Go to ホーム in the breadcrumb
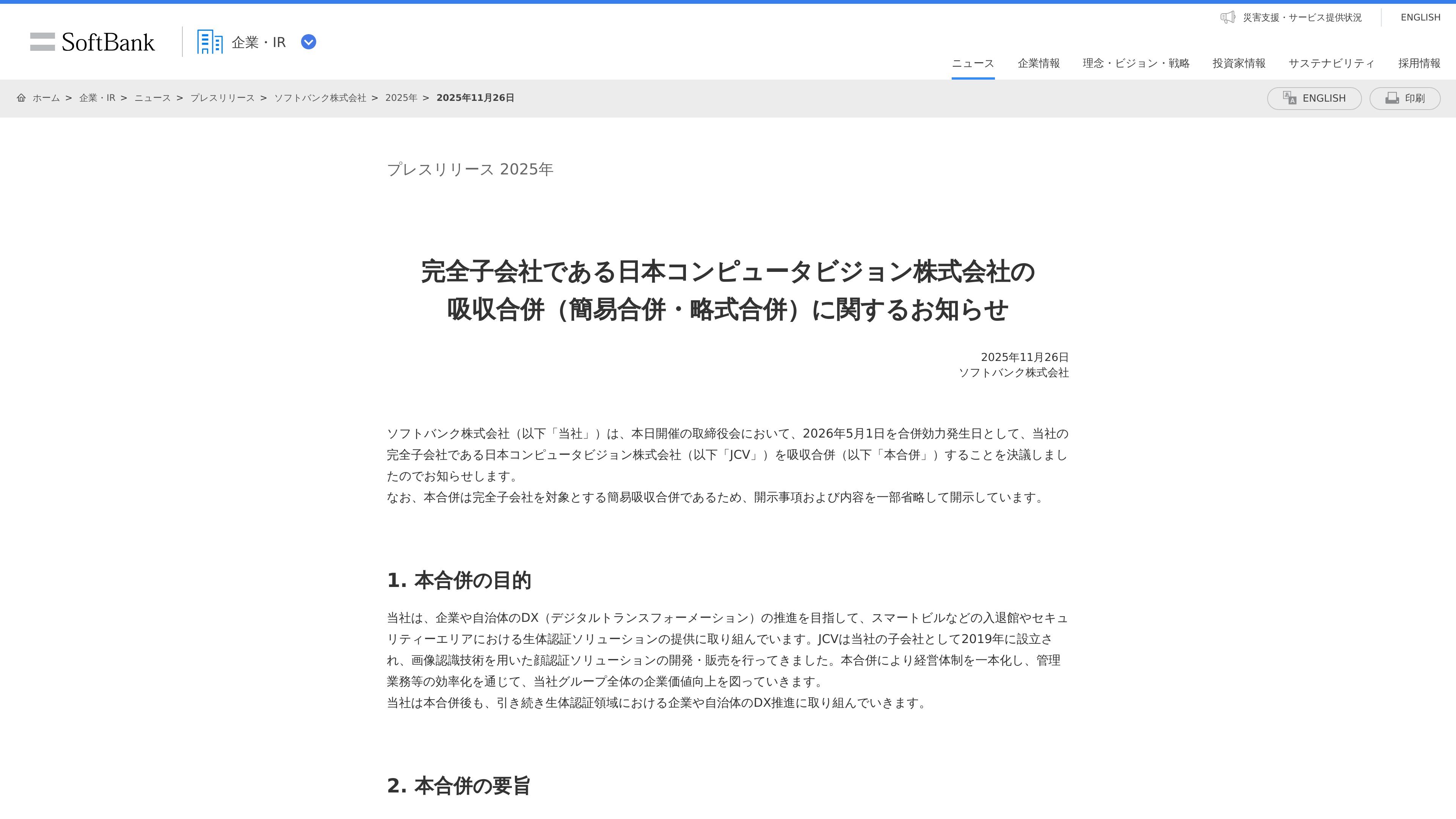This screenshot has height=819, width=1456. click(x=46, y=98)
